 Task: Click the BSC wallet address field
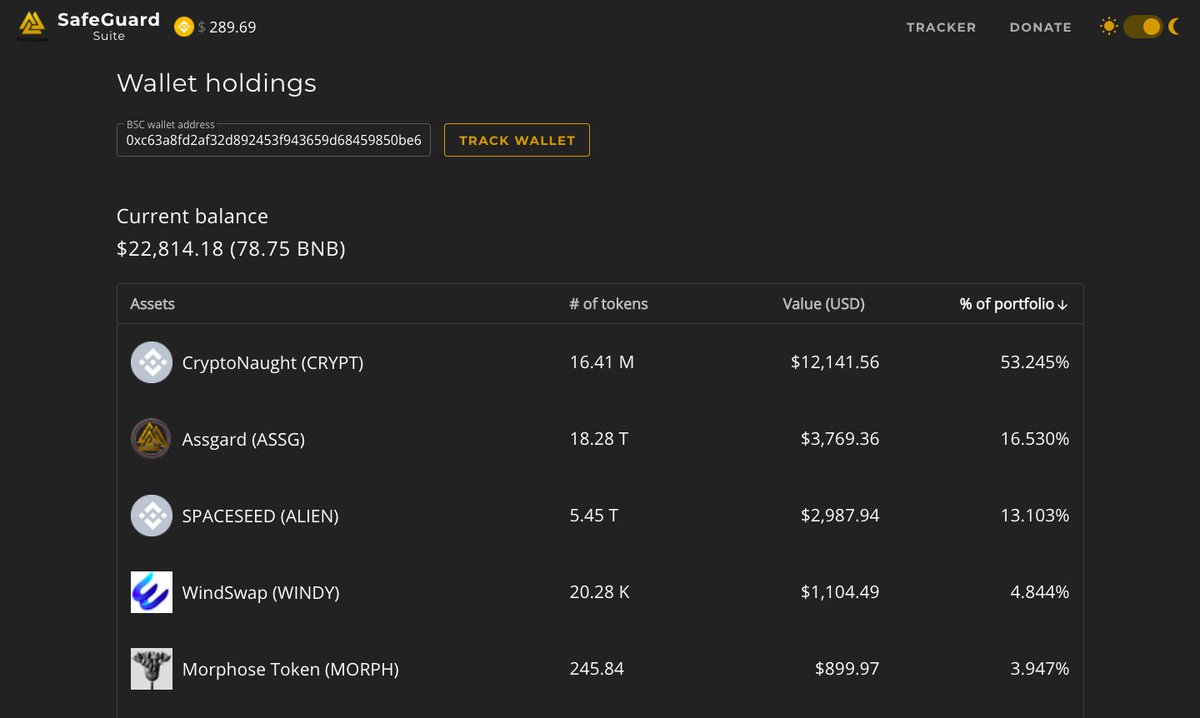click(273, 140)
